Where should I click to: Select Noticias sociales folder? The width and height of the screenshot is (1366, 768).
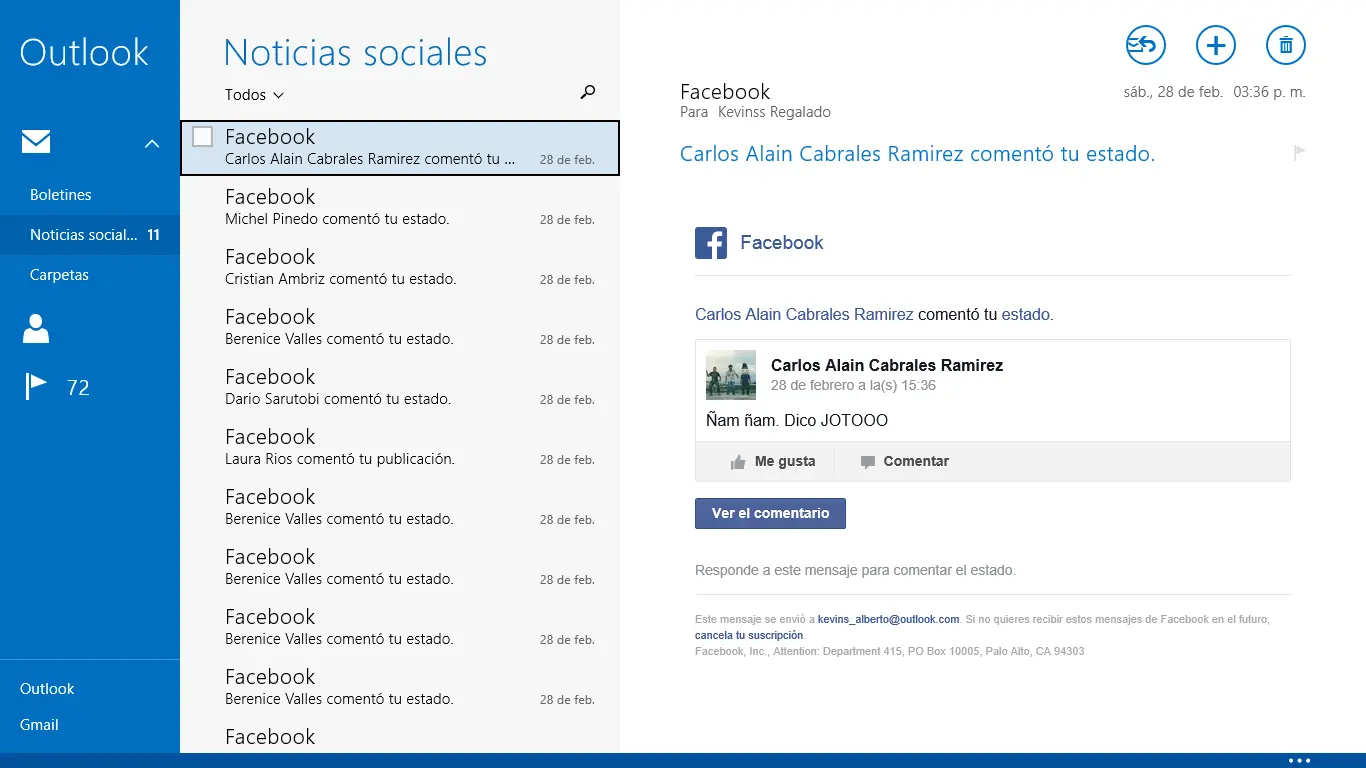(x=90, y=235)
